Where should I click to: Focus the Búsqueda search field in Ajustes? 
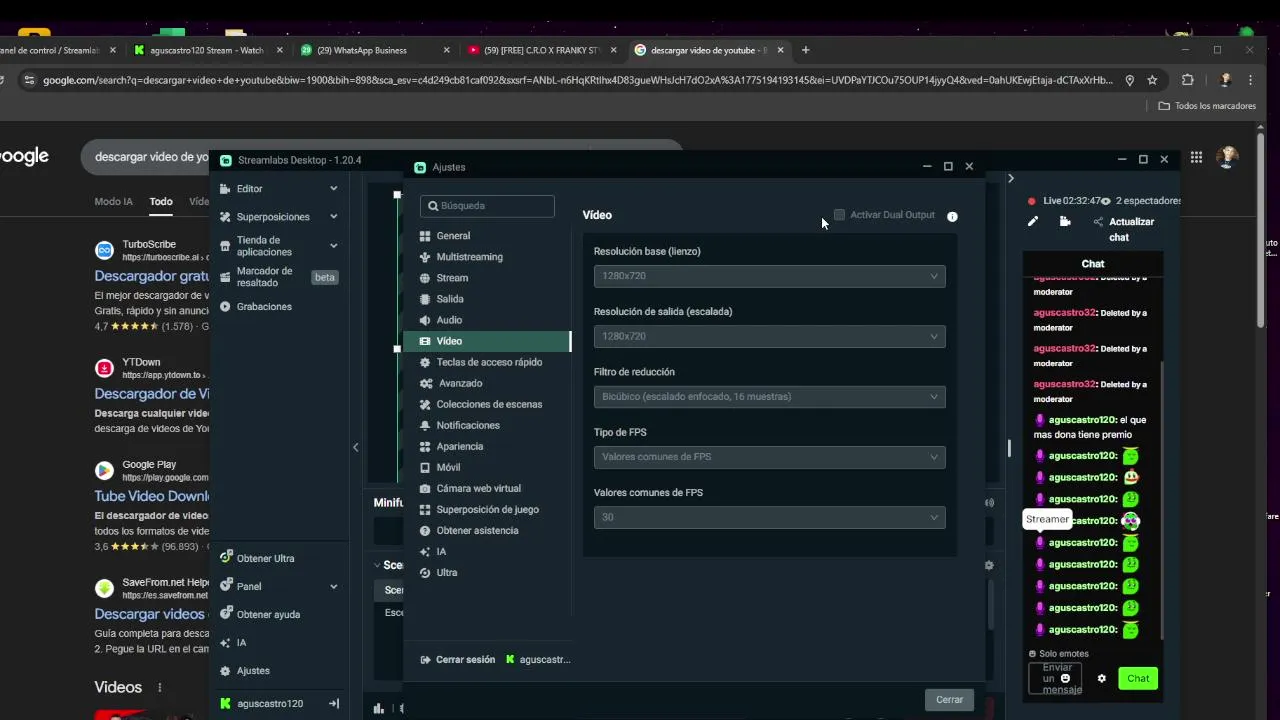pyautogui.click(x=487, y=206)
